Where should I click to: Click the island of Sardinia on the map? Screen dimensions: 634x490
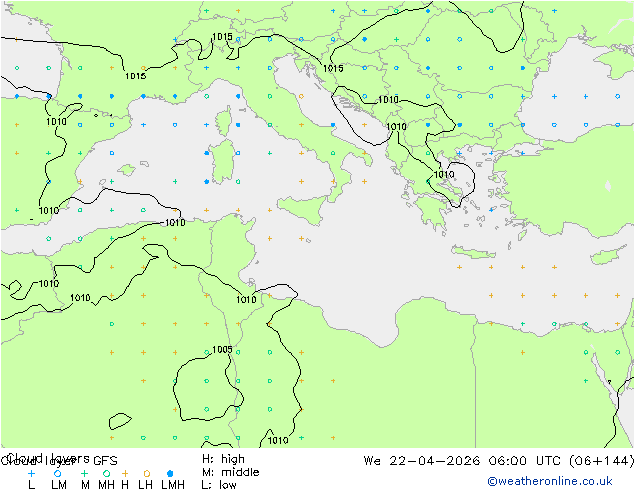pyautogui.click(x=222, y=162)
